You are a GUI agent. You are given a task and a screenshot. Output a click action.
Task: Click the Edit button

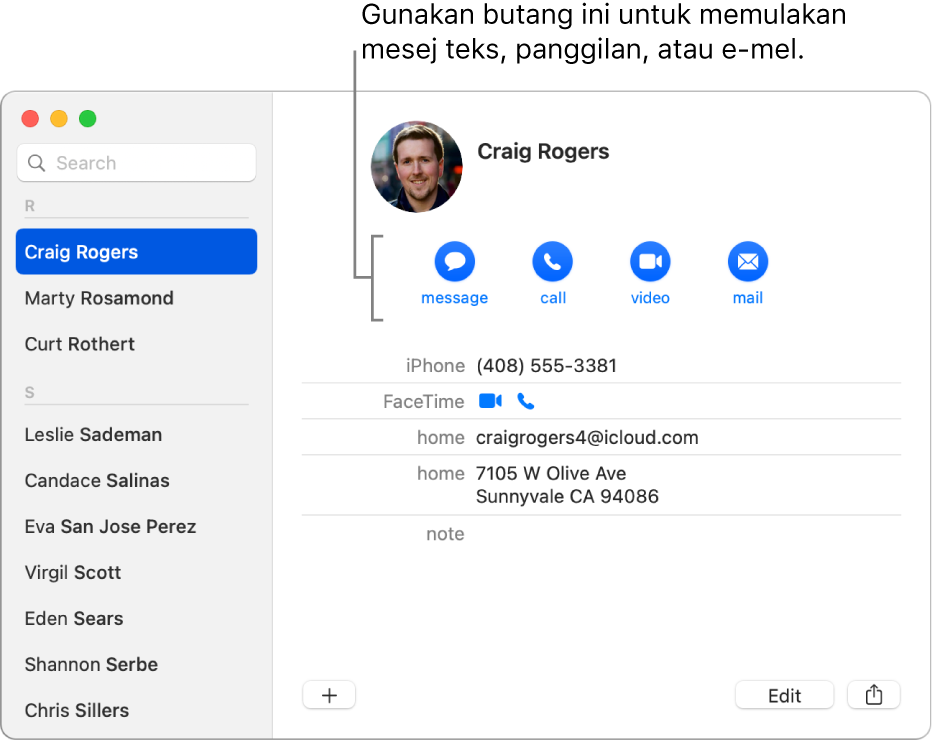(784, 696)
